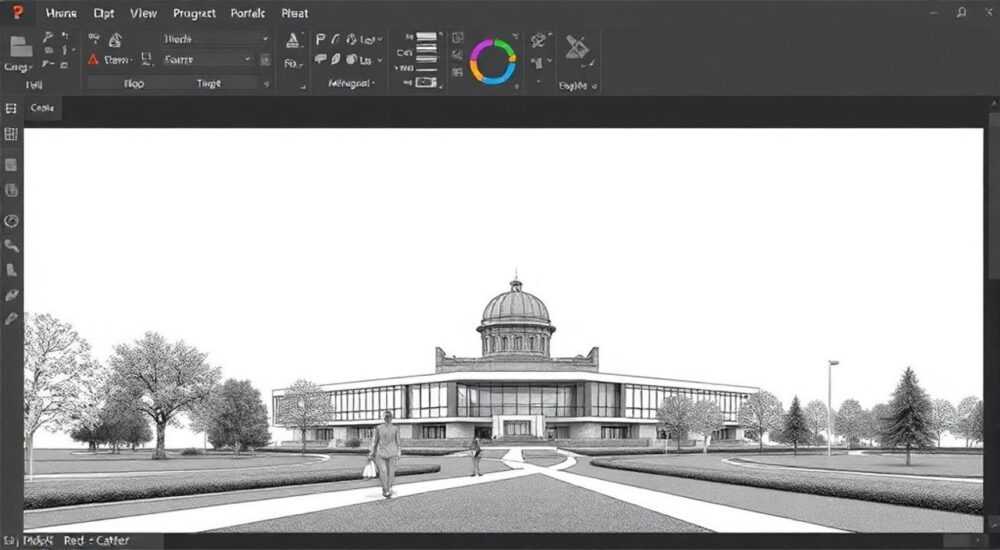
Task: Click the rectangle frame icon below line styles
Action: point(426,82)
